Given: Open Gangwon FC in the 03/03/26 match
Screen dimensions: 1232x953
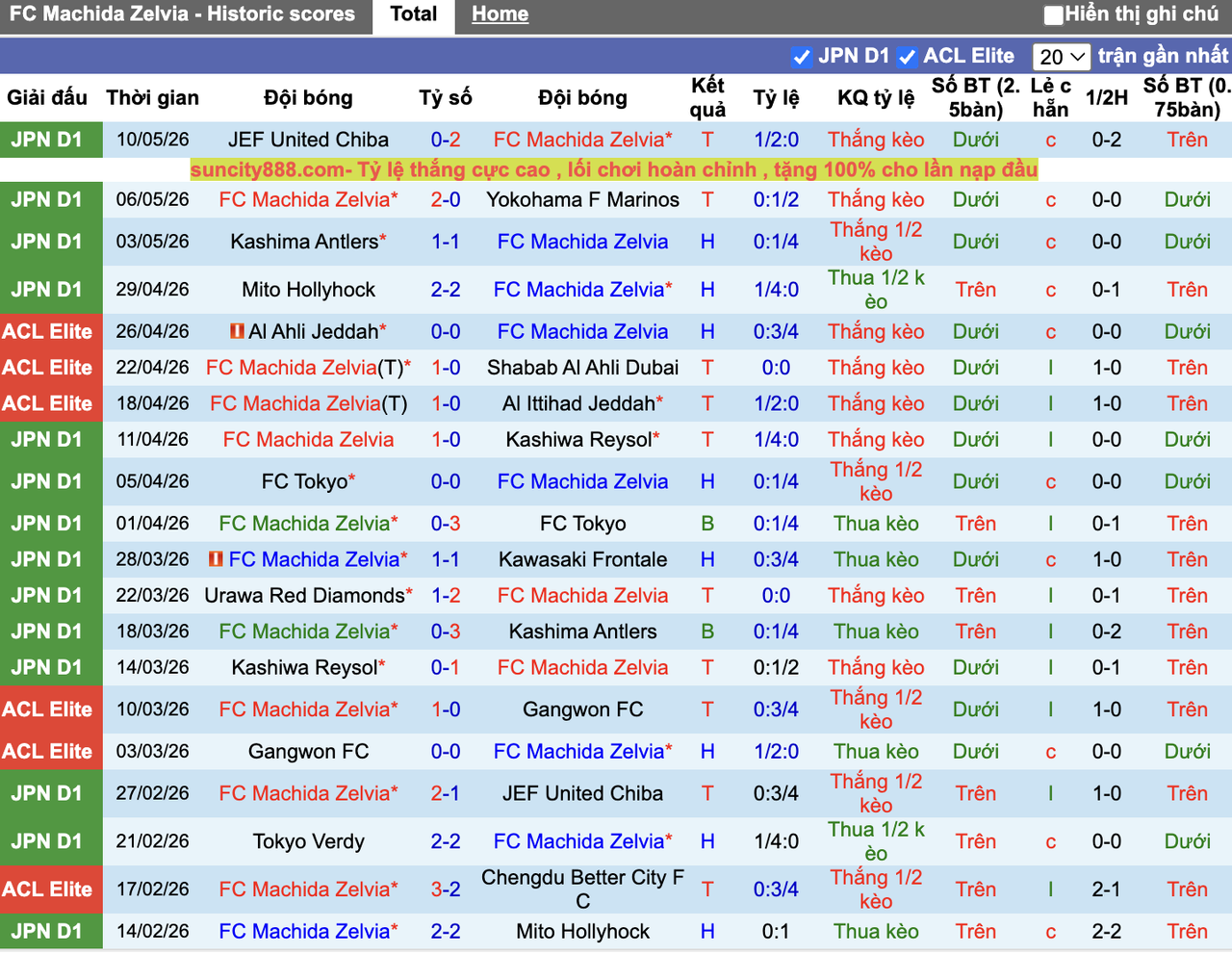Looking at the screenshot, I should coord(308,752).
